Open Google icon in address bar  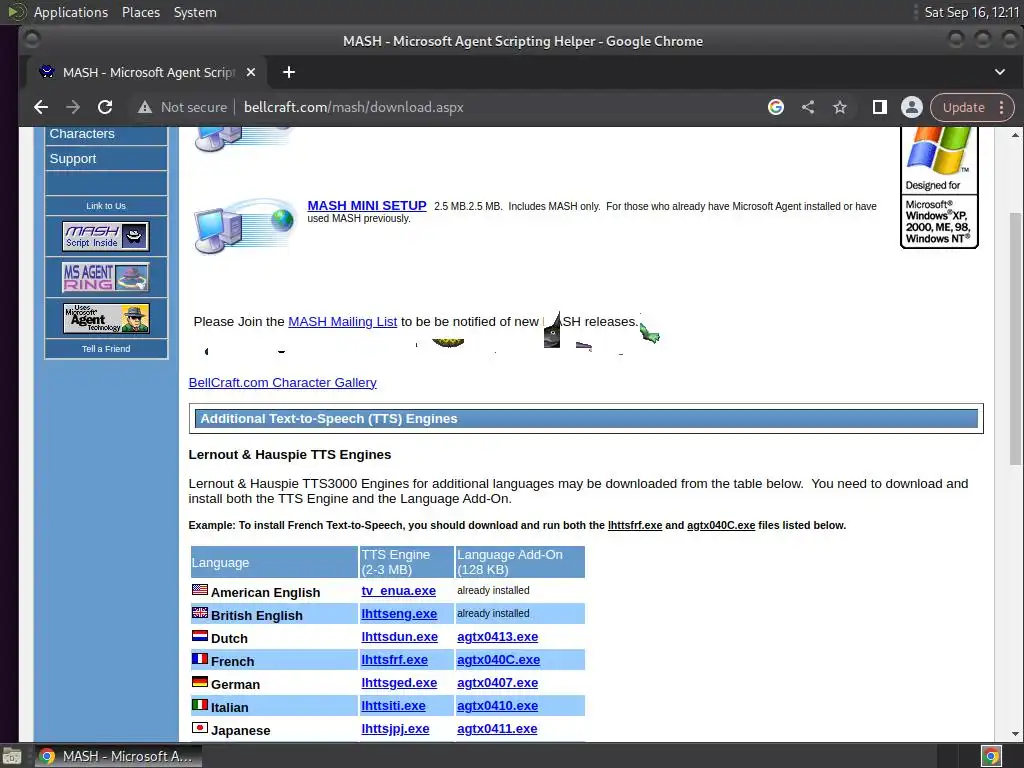(x=776, y=107)
